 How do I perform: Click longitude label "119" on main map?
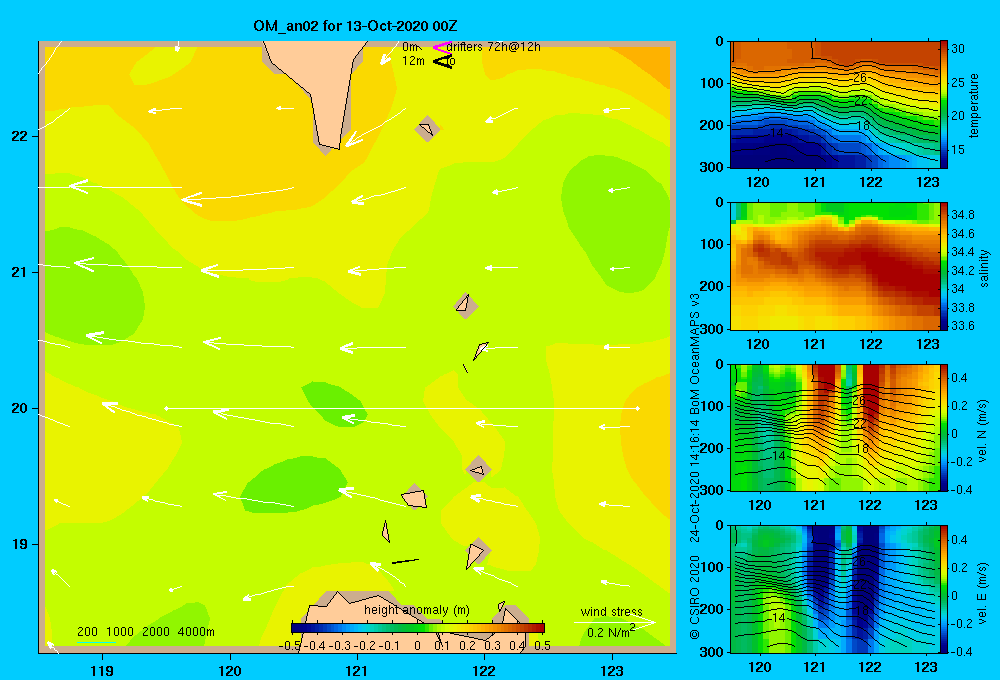pyautogui.click(x=102, y=670)
